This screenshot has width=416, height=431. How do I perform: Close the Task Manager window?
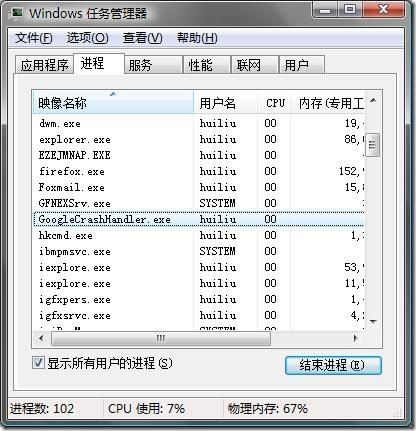[x=383, y=9]
